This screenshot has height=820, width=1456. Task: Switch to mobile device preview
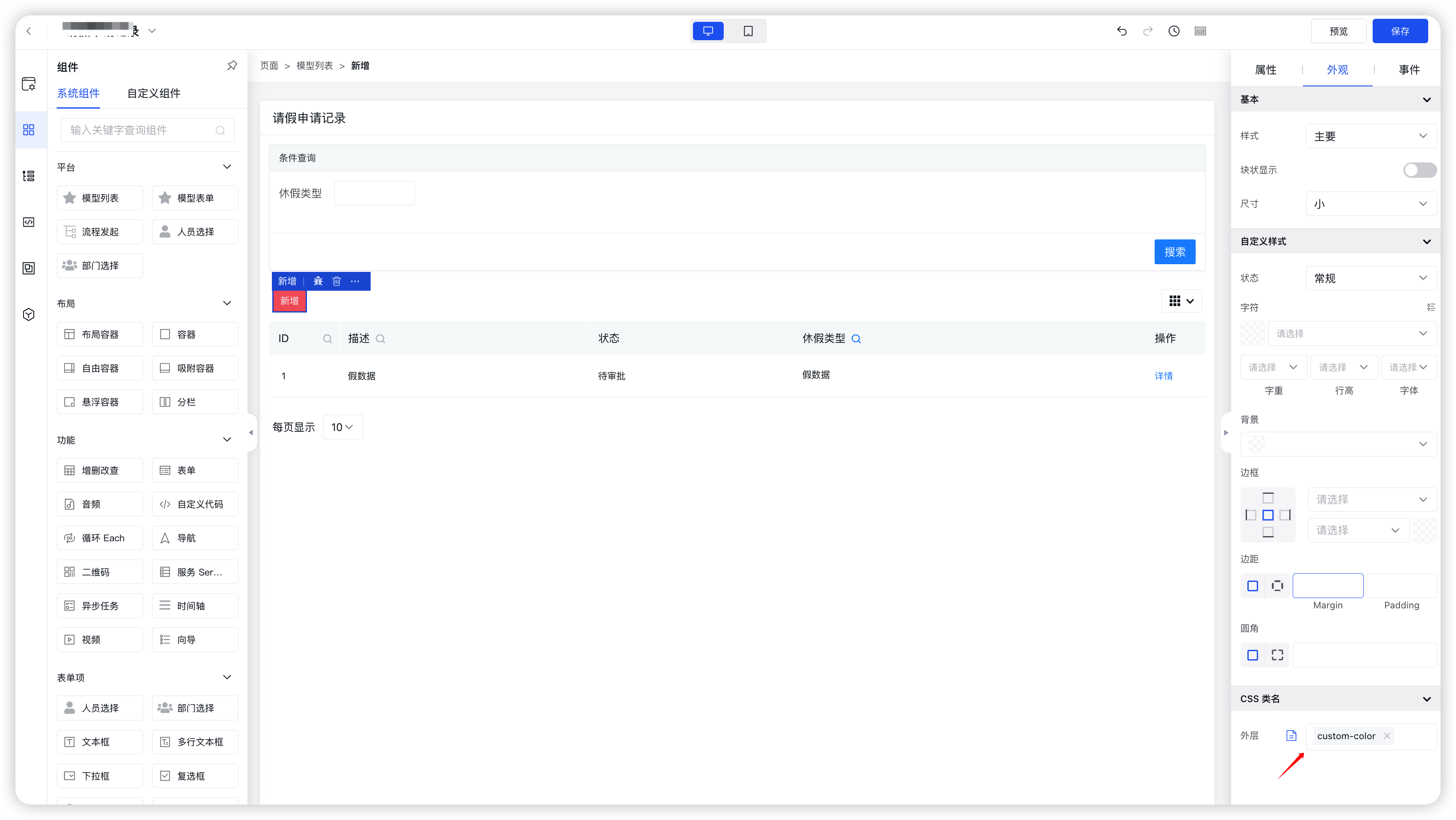[748, 31]
